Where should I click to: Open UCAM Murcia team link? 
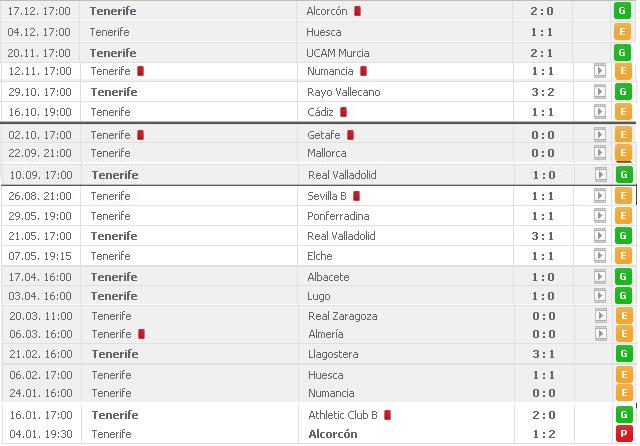coord(338,53)
